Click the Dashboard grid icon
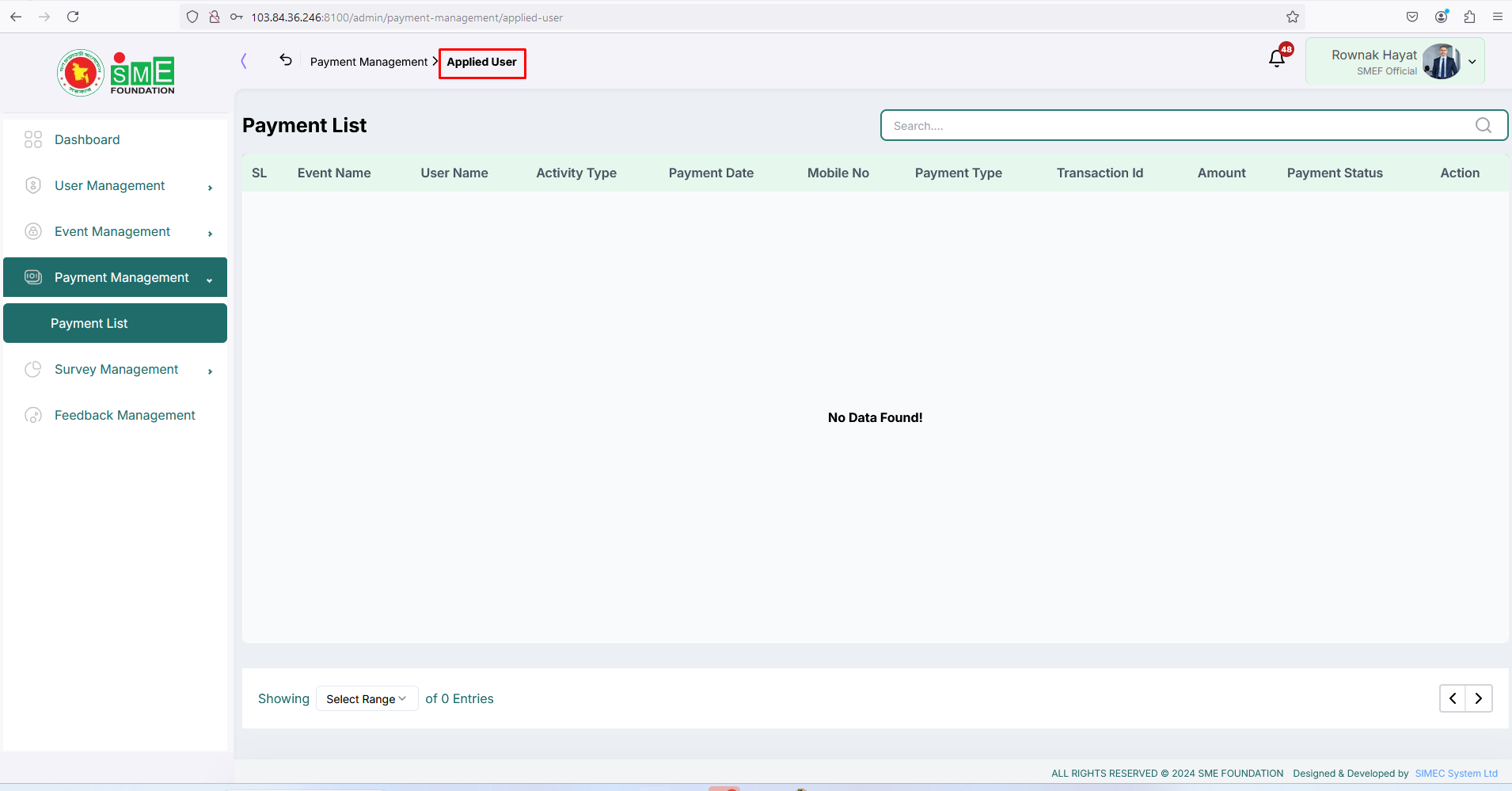Viewport: 1512px width, 791px height. point(33,139)
